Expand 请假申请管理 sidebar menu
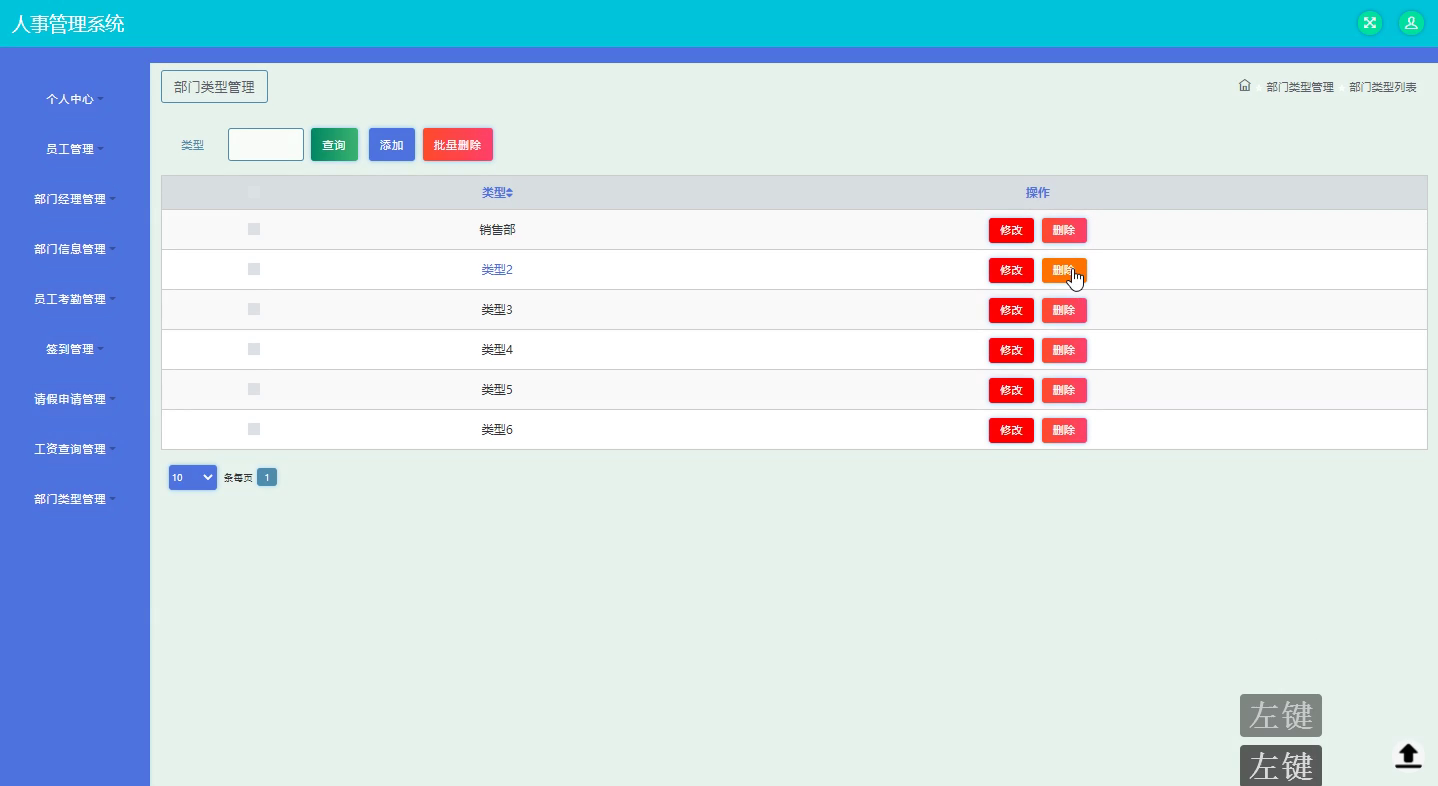 coord(75,399)
